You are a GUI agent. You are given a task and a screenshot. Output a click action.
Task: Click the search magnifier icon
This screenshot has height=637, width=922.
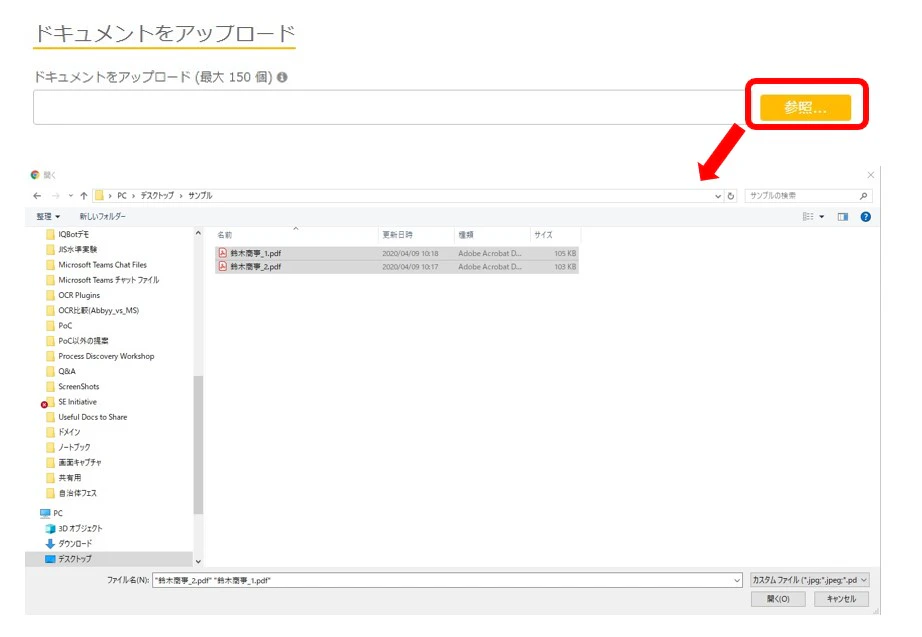[863, 196]
